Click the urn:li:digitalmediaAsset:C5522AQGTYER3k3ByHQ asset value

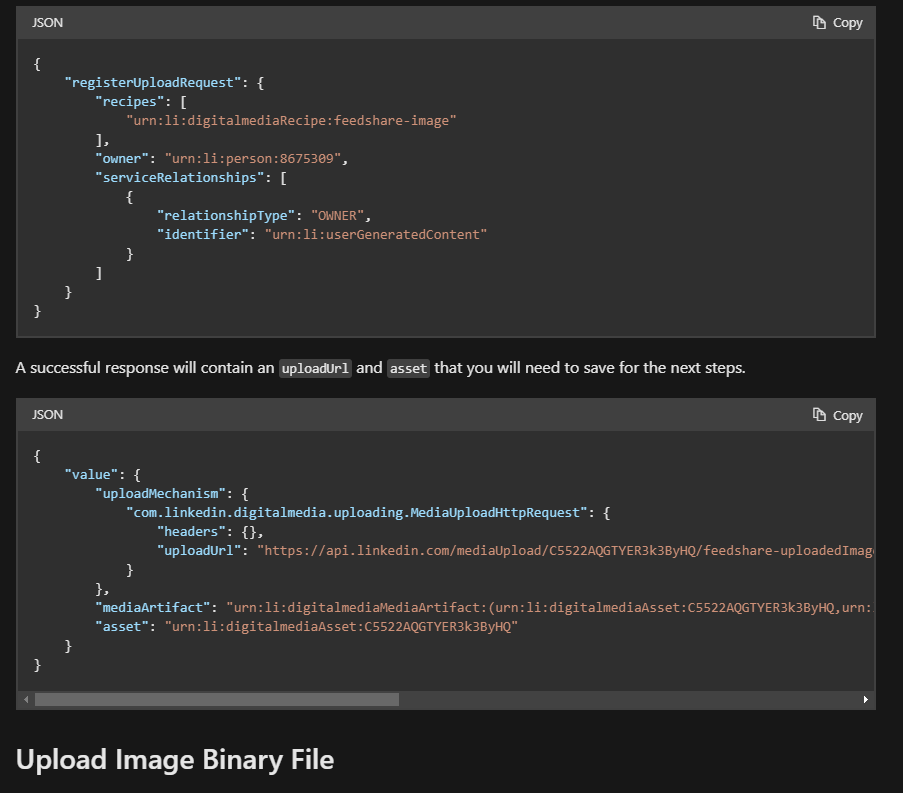pos(342,627)
